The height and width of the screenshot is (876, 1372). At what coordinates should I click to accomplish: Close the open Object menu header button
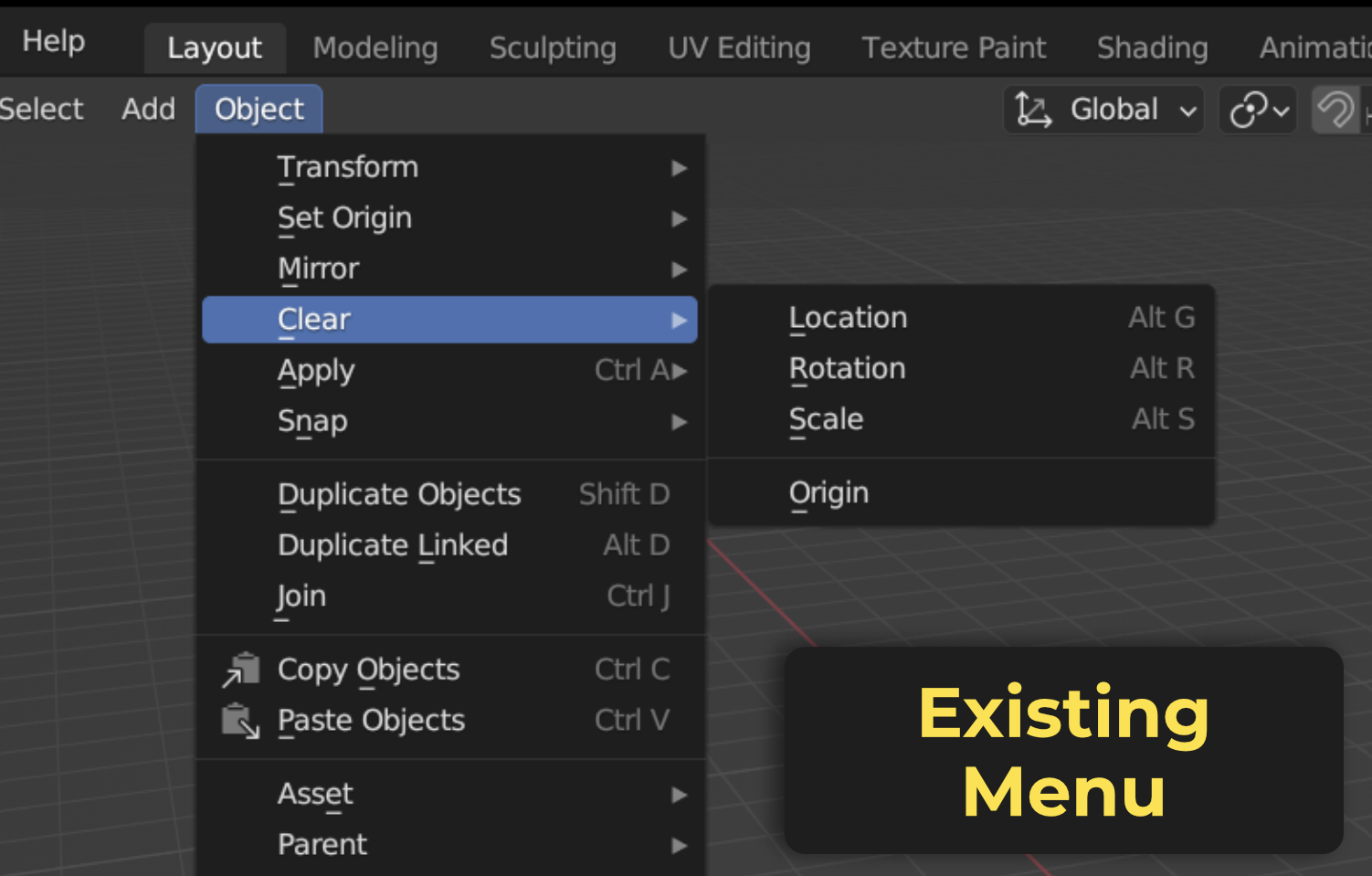(x=259, y=110)
